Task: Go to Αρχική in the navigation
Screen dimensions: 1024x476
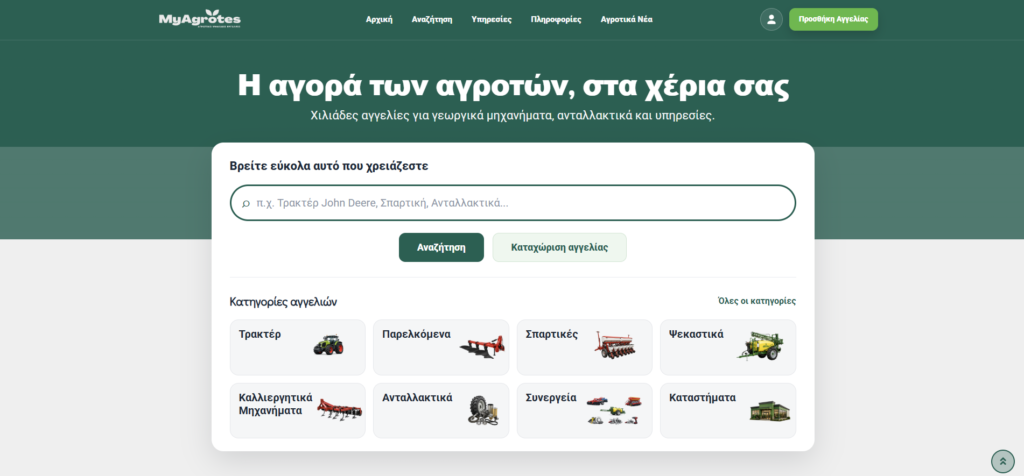Action: coord(379,20)
